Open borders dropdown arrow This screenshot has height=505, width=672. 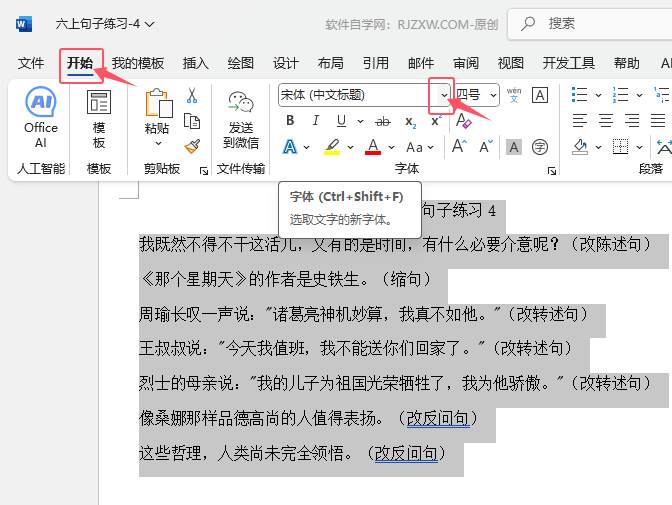[639, 147]
